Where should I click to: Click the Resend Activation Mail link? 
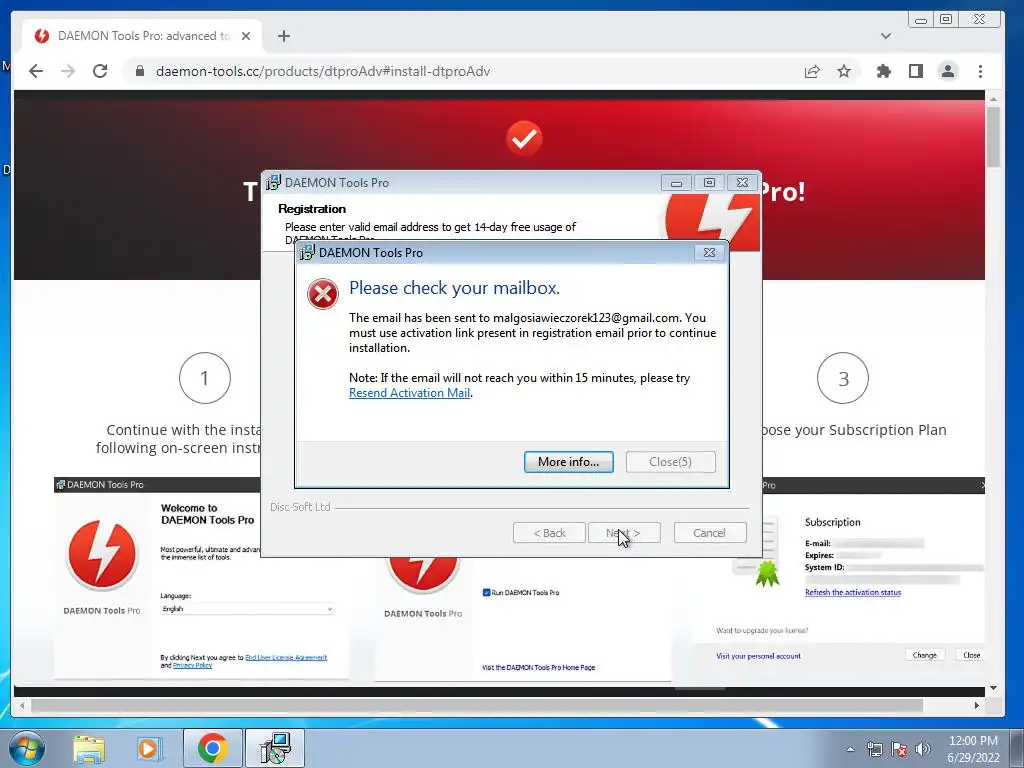point(409,392)
